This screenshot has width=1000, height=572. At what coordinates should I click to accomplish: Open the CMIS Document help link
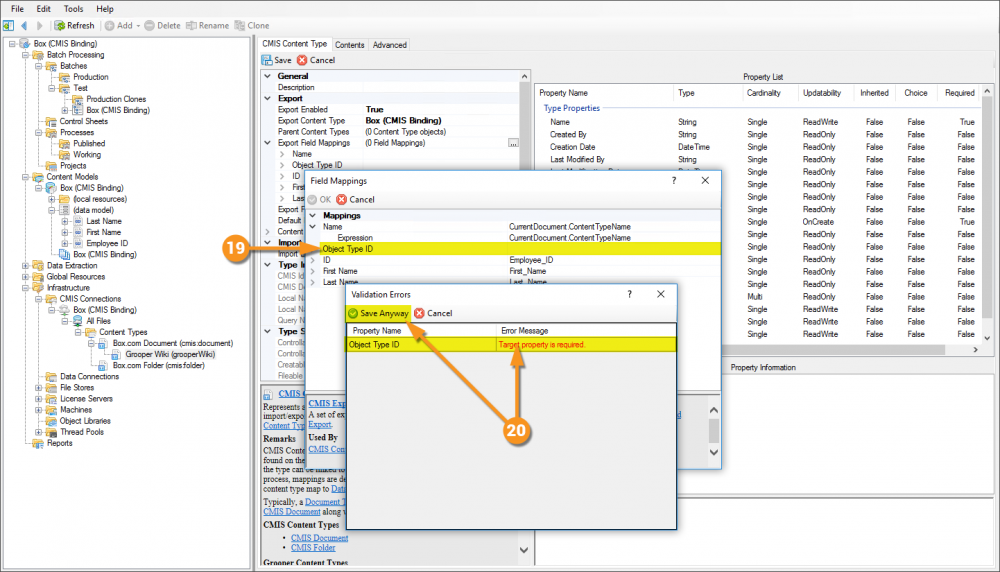click(x=320, y=538)
